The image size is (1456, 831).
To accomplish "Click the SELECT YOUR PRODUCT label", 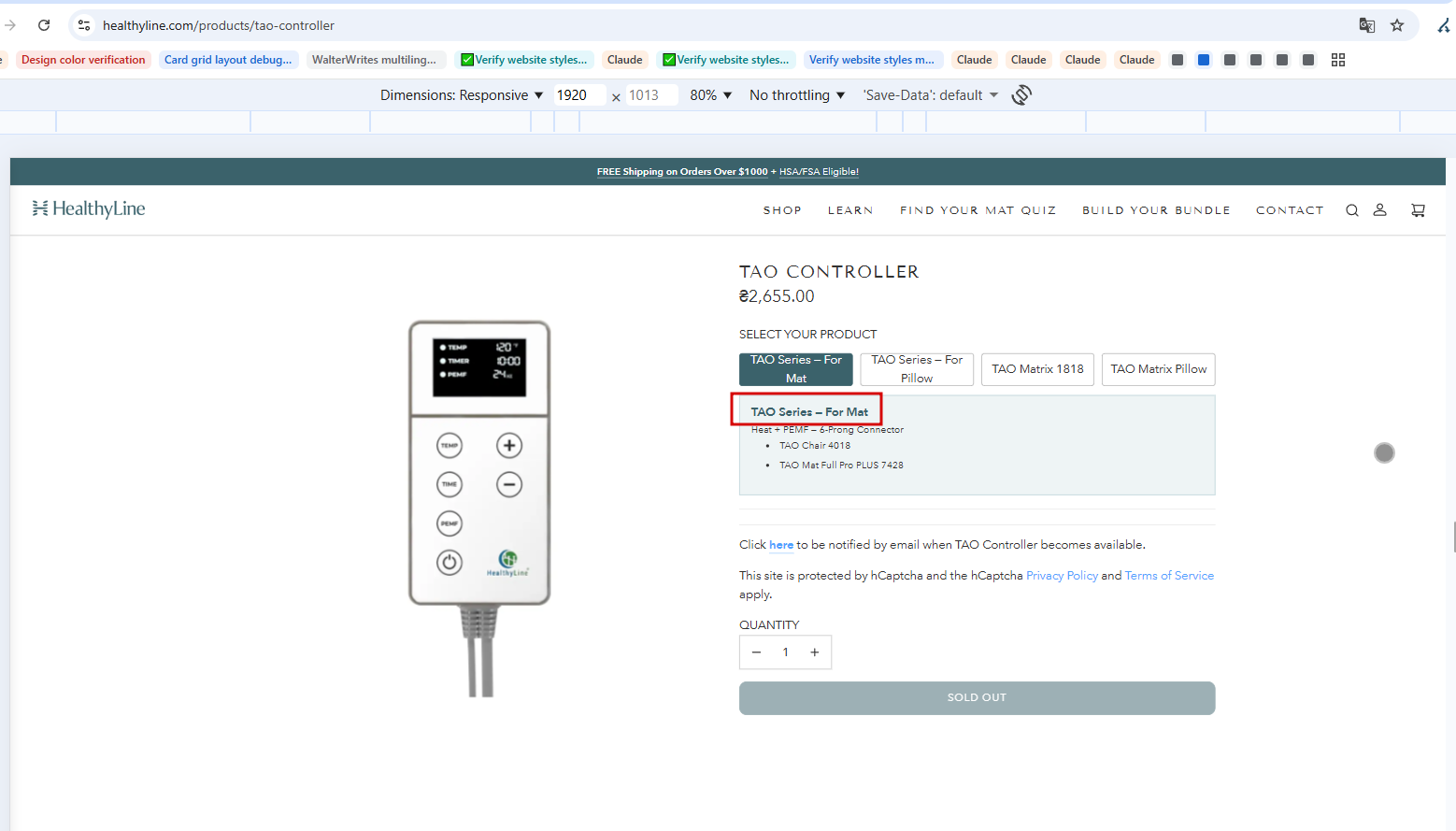I will 808,335.
